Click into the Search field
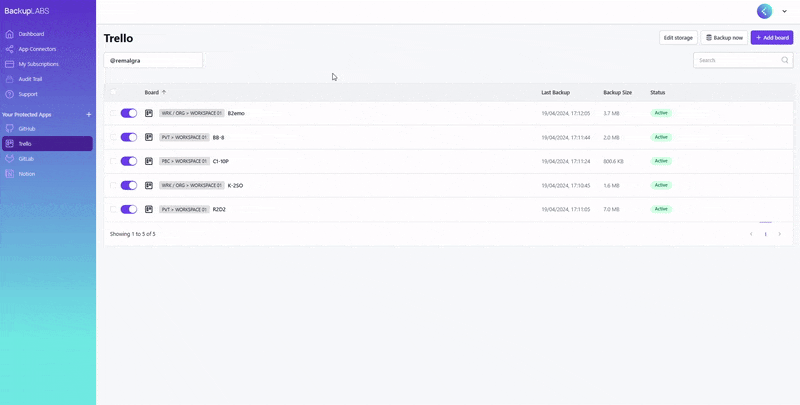This screenshot has height=405, width=800. (x=743, y=60)
